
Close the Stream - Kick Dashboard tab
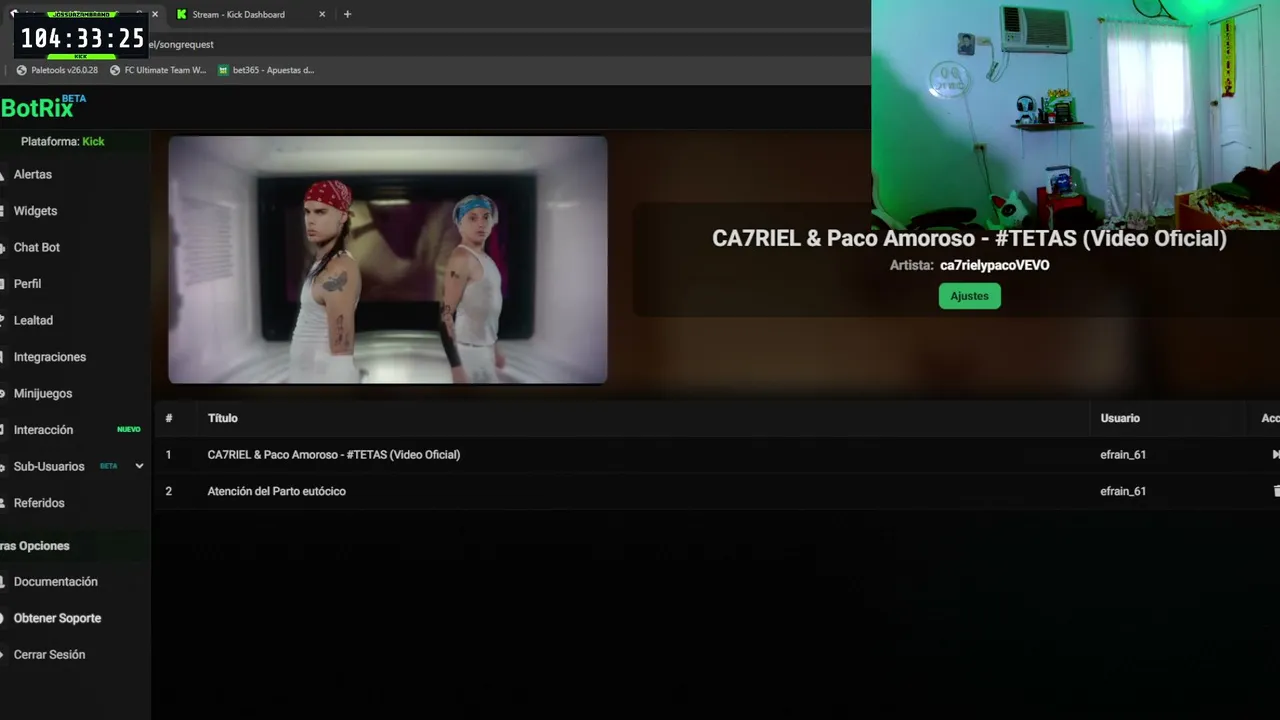point(322,14)
